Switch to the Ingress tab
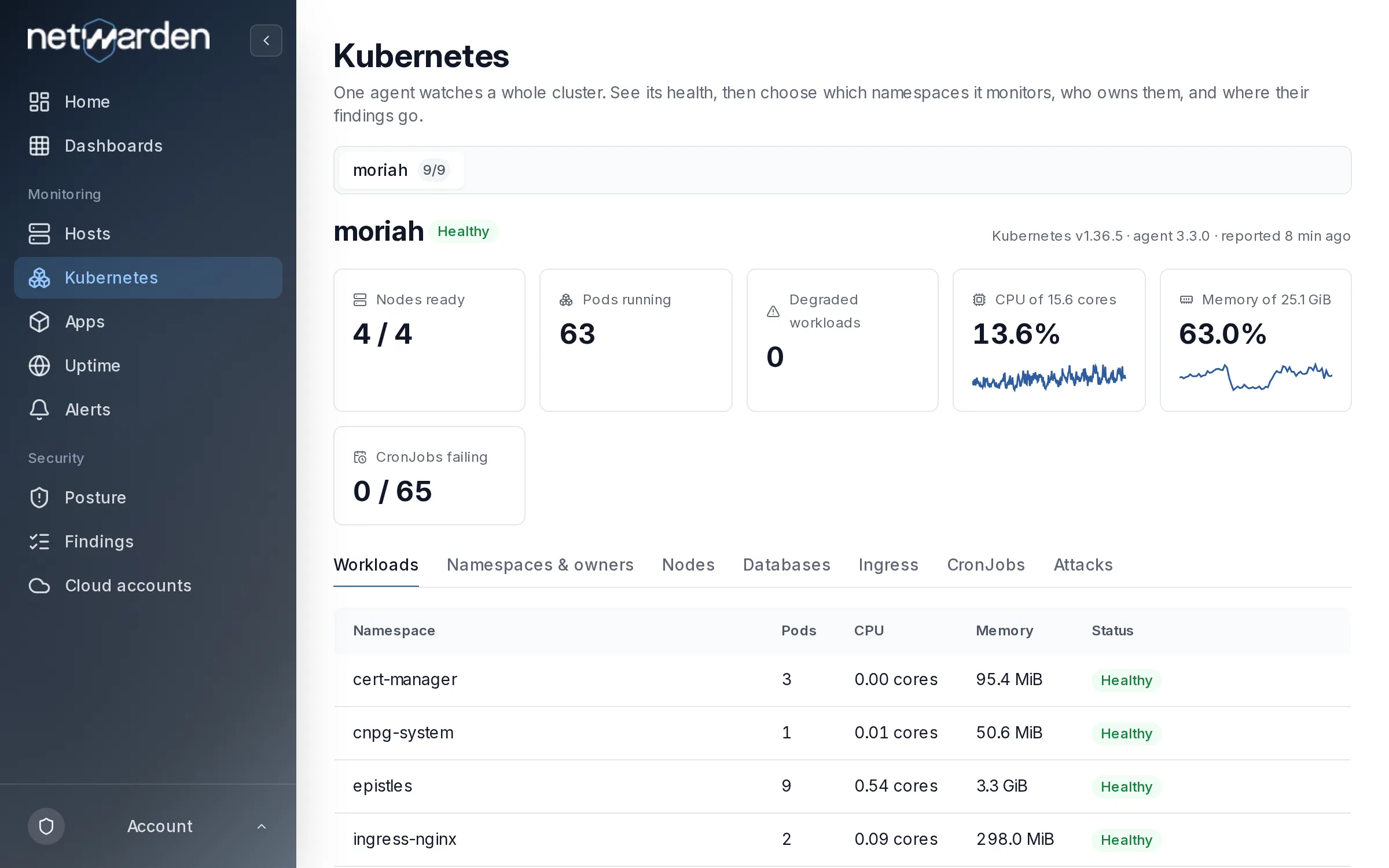1389x868 pixels. coord(889,565)
